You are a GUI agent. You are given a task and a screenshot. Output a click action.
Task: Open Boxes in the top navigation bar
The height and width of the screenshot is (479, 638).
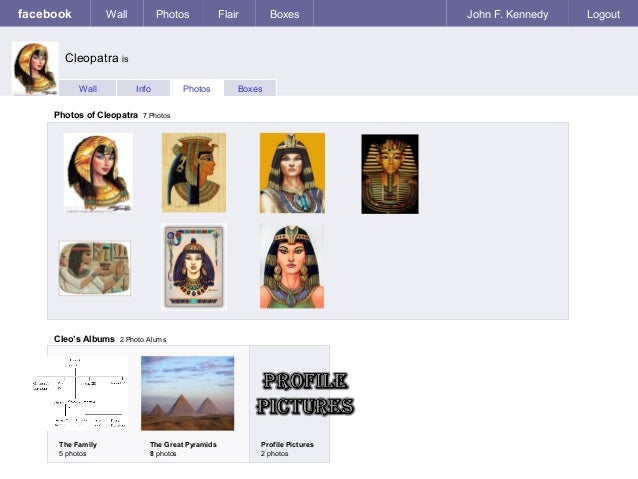pyautogui.click(x=284, y=14)
